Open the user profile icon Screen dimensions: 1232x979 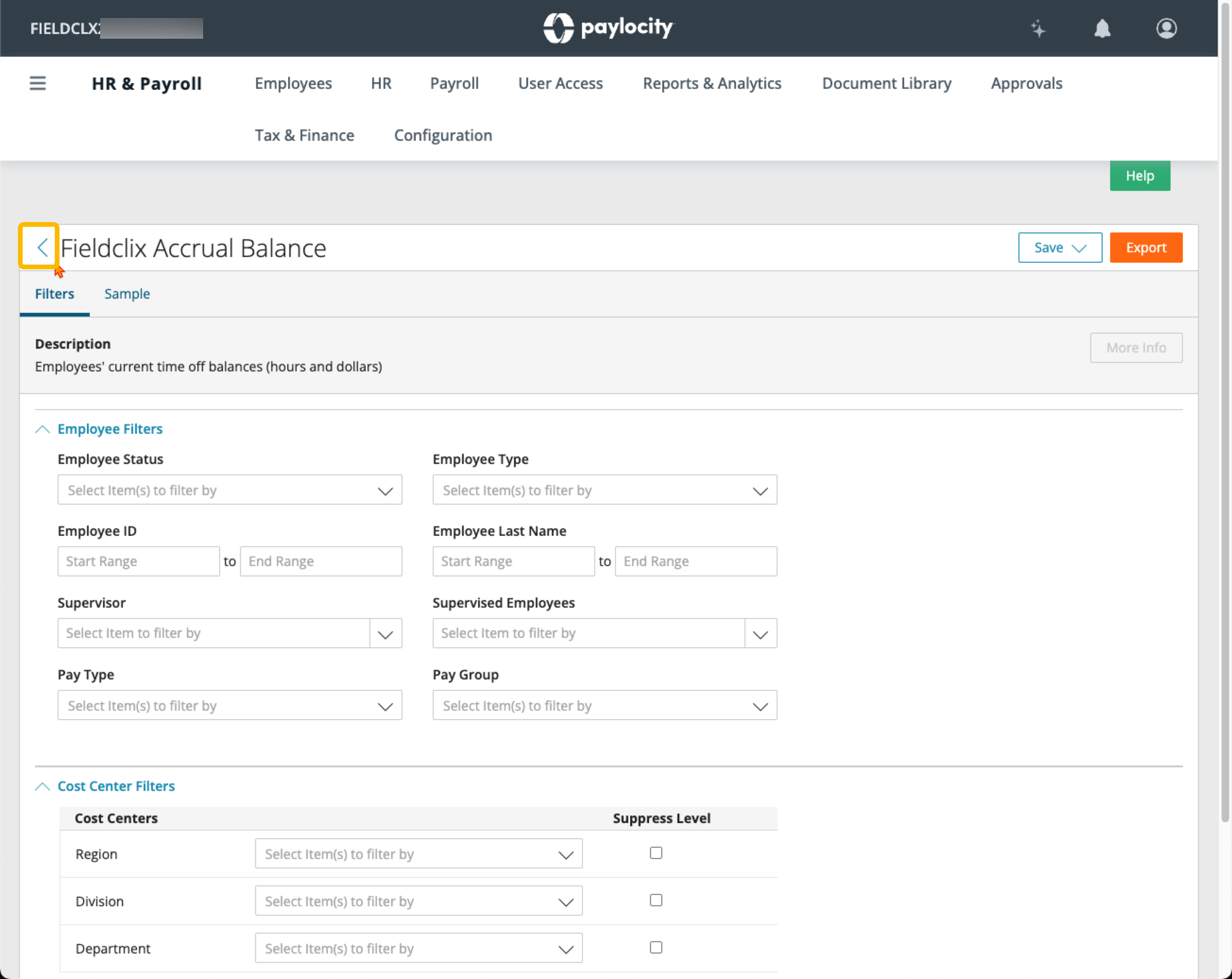pyautogui.click(x=1166, y=28)
